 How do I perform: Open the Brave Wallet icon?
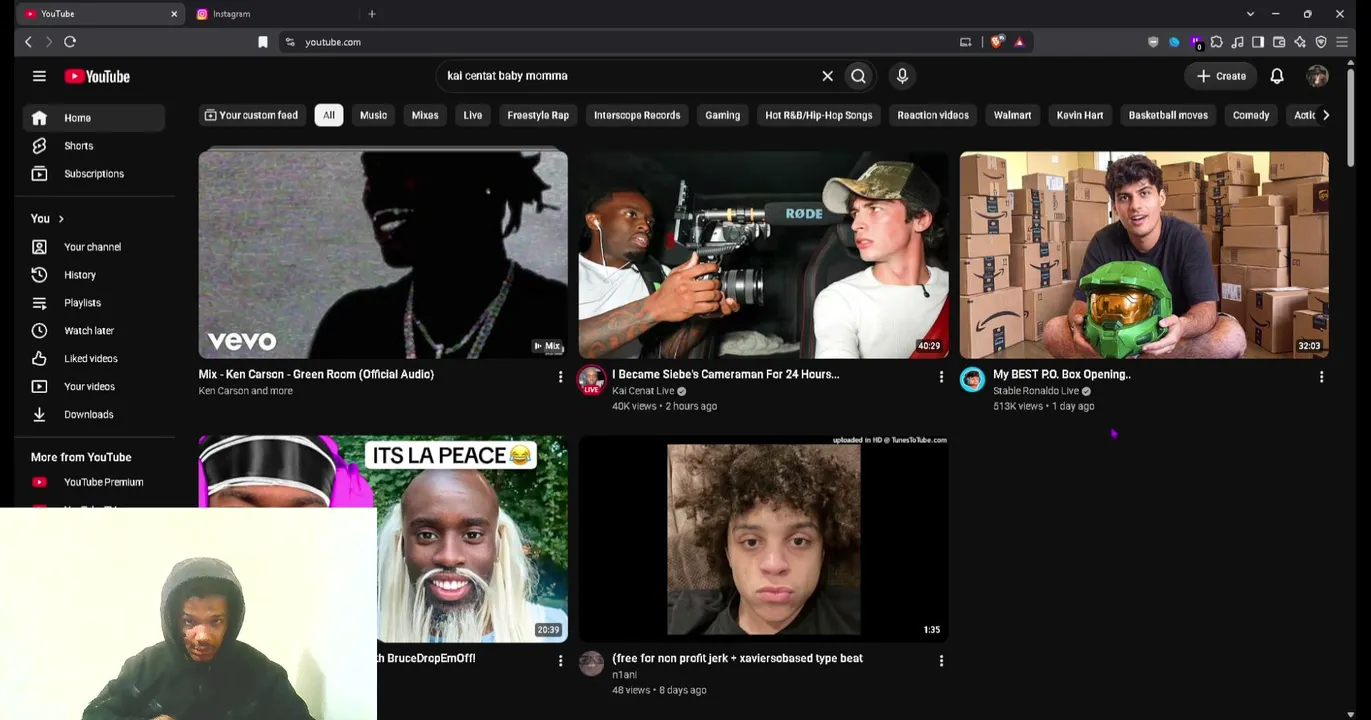[x=1279, y=42]
